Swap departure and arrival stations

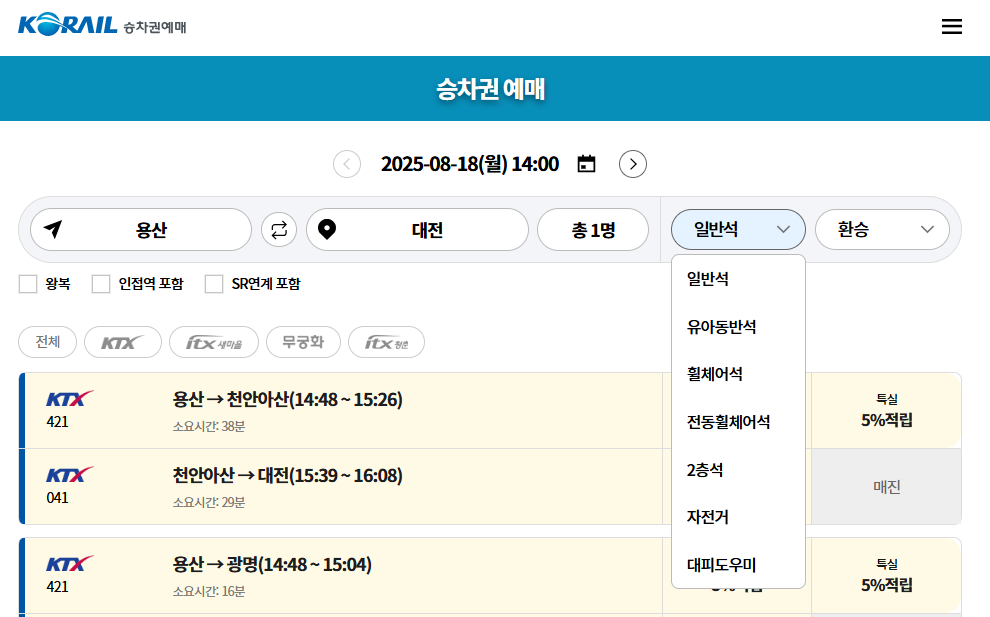pos(279,229)
